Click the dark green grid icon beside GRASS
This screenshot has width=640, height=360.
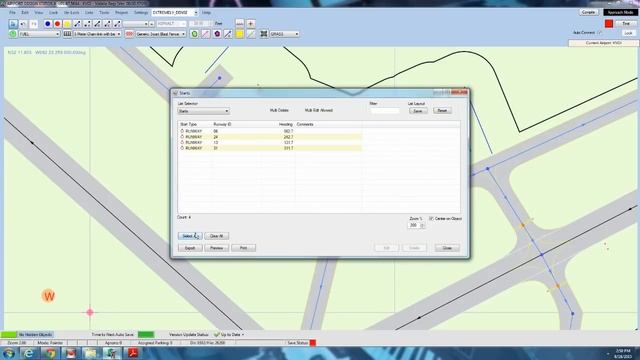[264, 34]
